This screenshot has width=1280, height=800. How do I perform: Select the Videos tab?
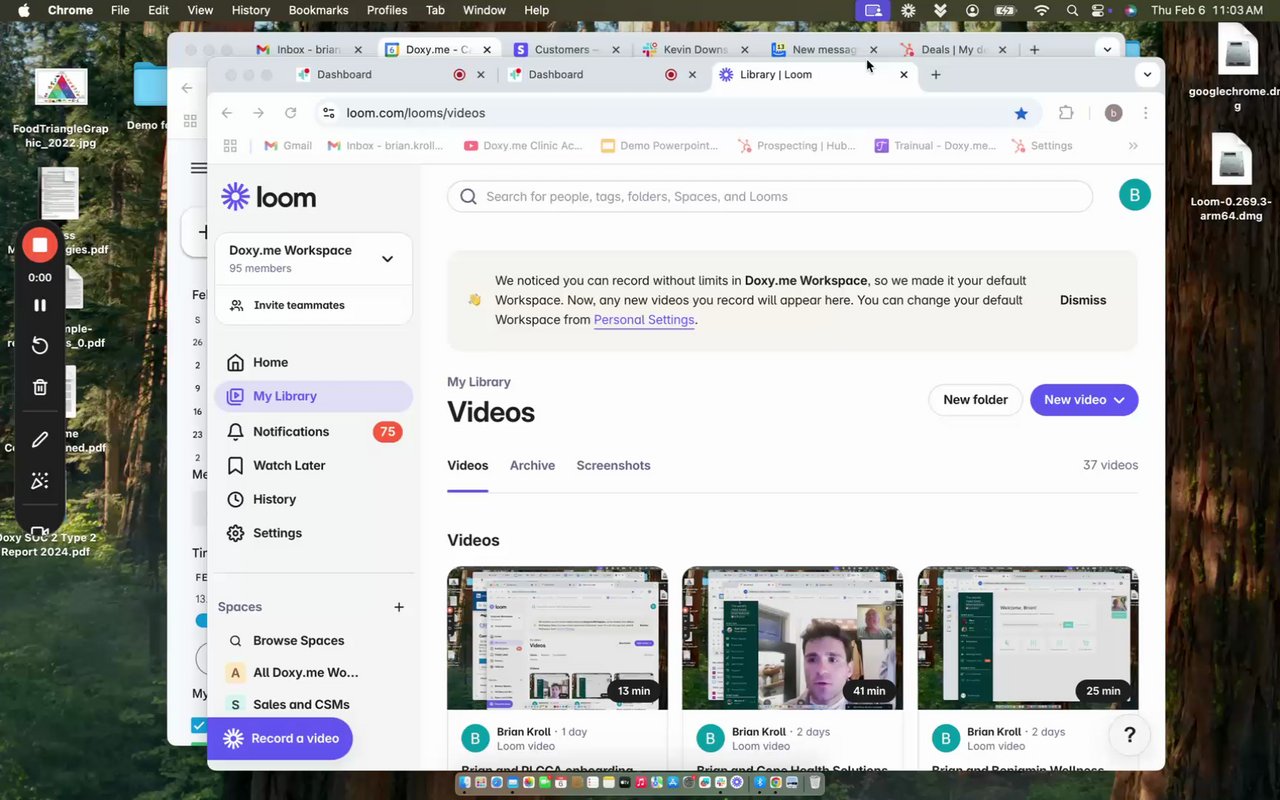click(468, 466)
